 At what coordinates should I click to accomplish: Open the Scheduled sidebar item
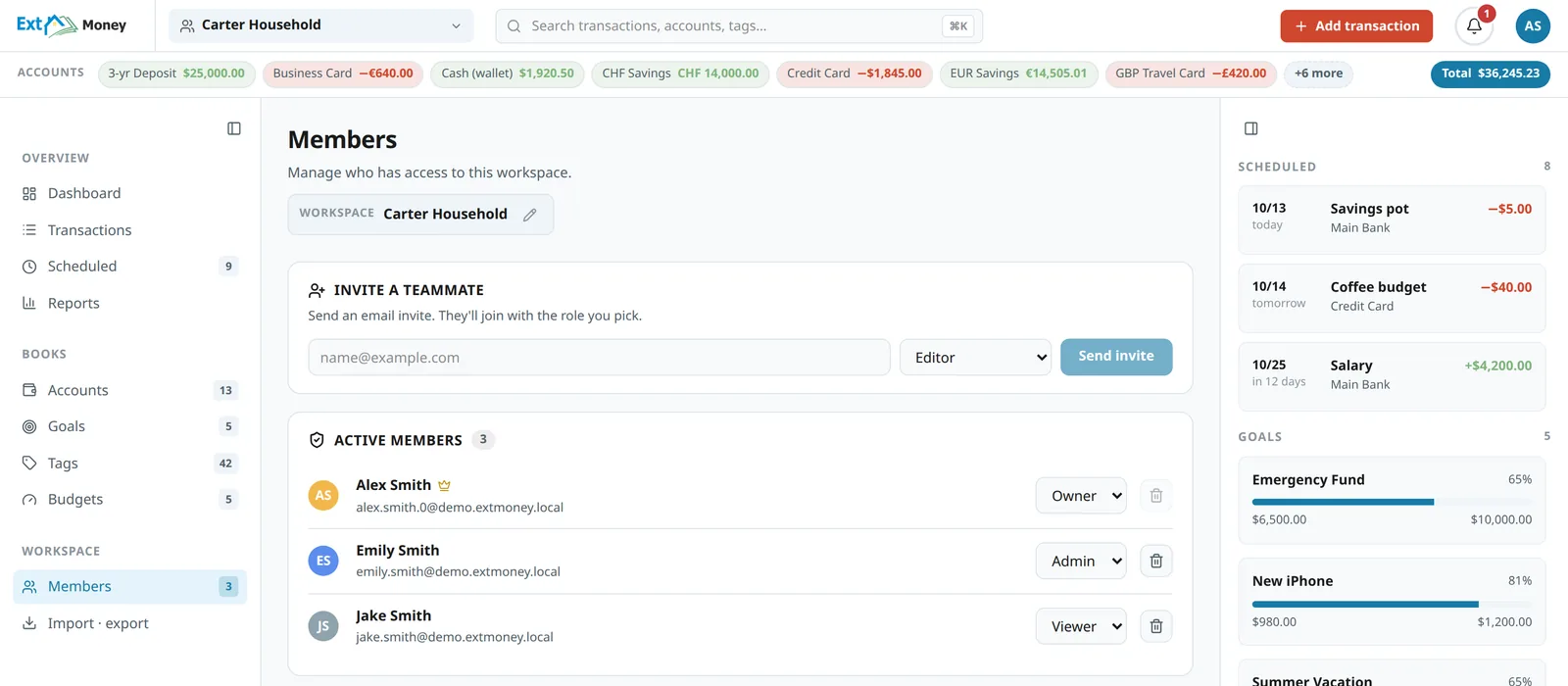point(129,267)
